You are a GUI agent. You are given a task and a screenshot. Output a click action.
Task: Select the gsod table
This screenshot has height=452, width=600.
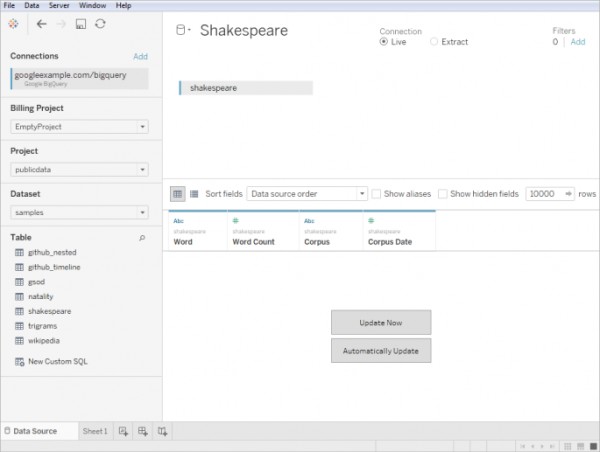(36, 282)
